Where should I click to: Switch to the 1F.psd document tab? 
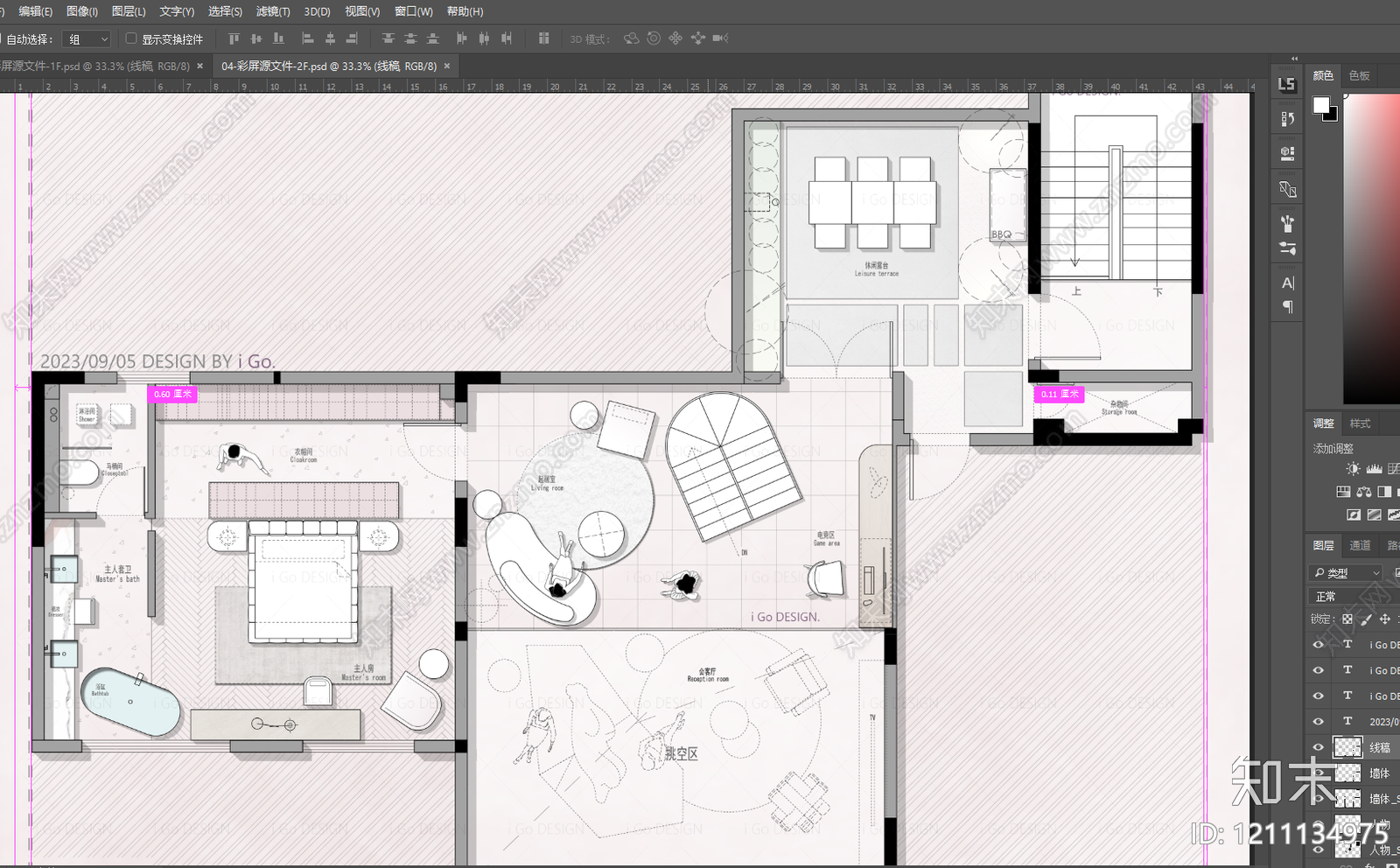pos(94,66)
